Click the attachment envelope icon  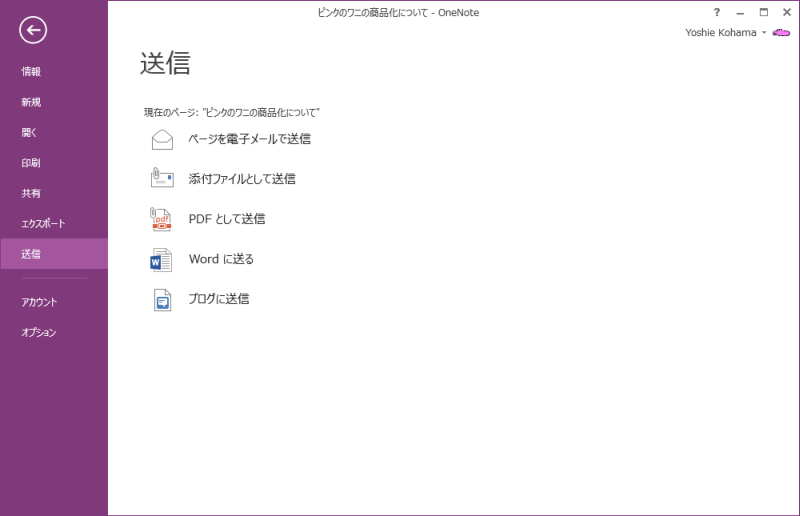click(x=162, y=178)
